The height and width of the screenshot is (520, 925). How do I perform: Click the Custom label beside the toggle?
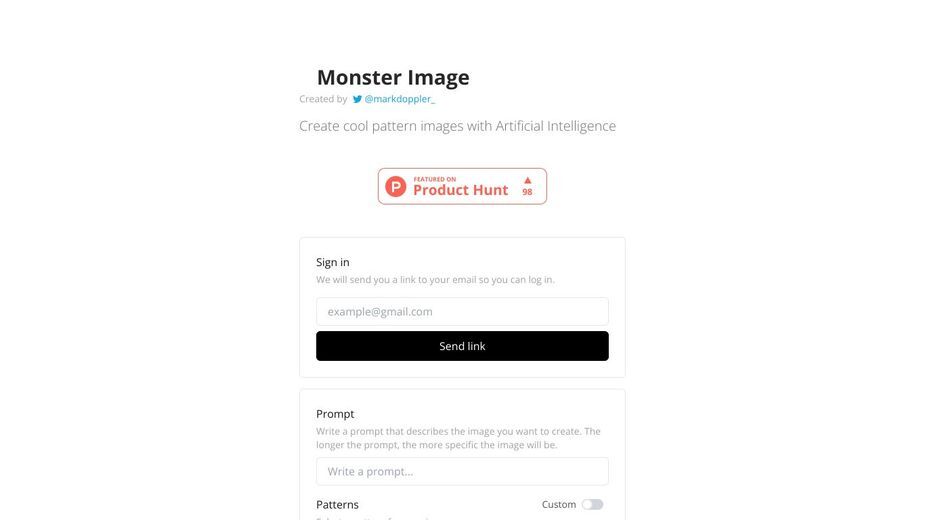pos(559,505)
